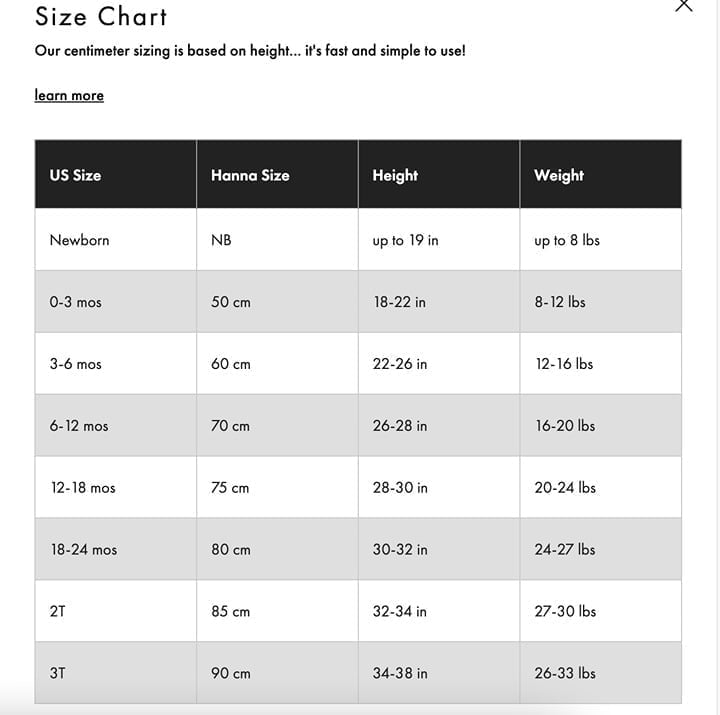
Task: Close the Size Chart dialog
Action: tap(684, 5)
